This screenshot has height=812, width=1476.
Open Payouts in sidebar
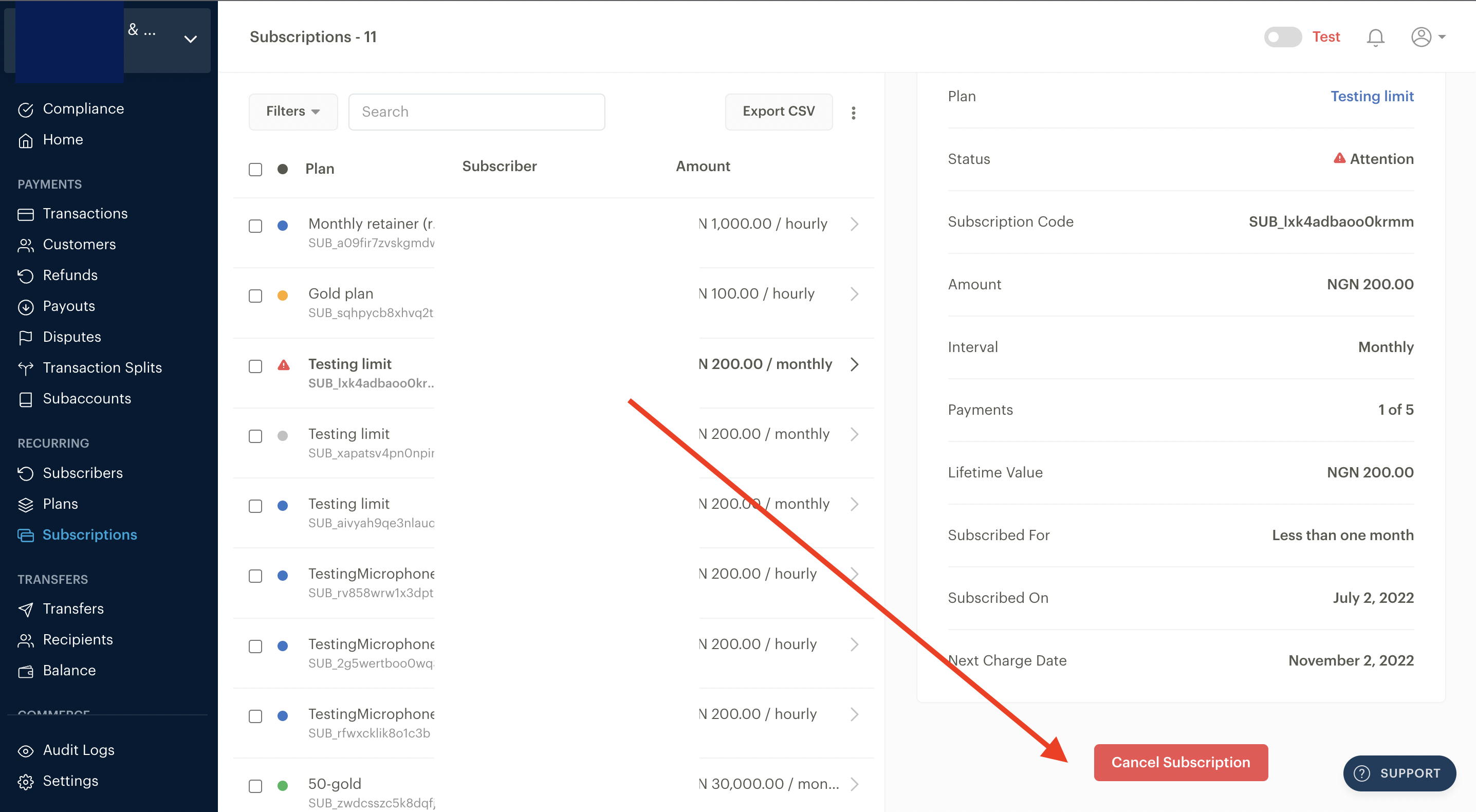coord(69,307)
